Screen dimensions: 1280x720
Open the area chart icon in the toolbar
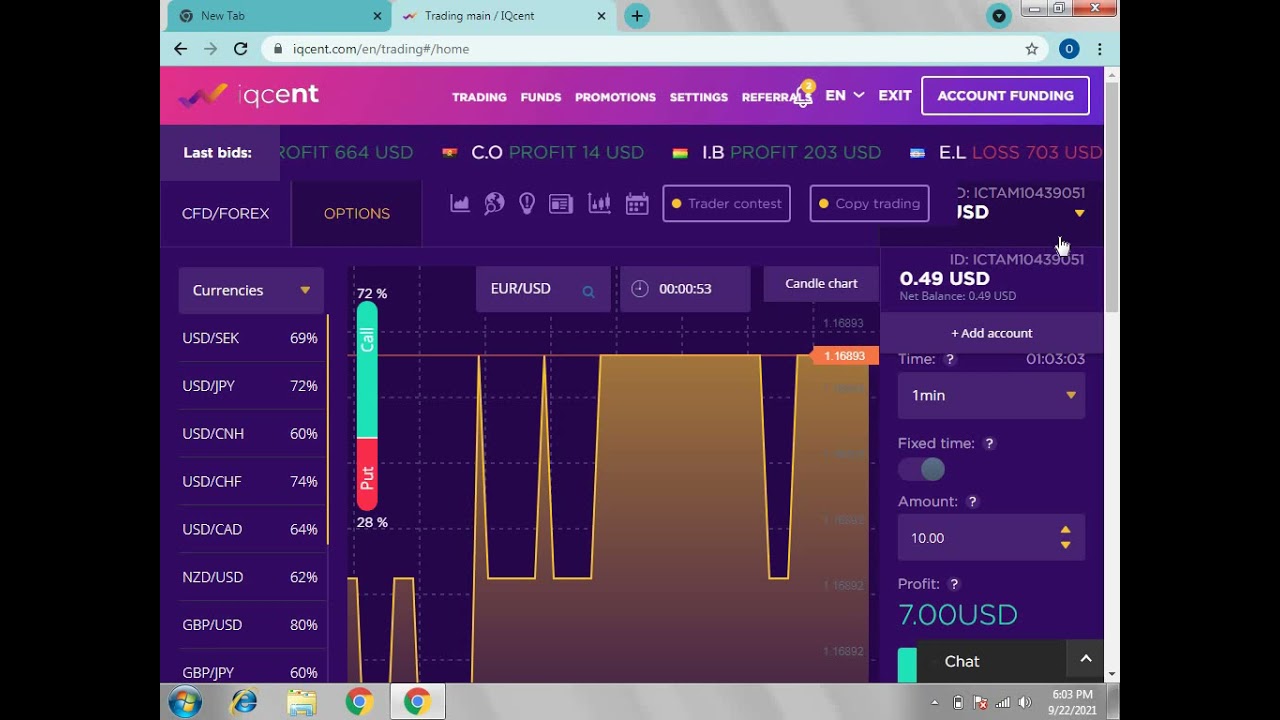coord(460,204)
